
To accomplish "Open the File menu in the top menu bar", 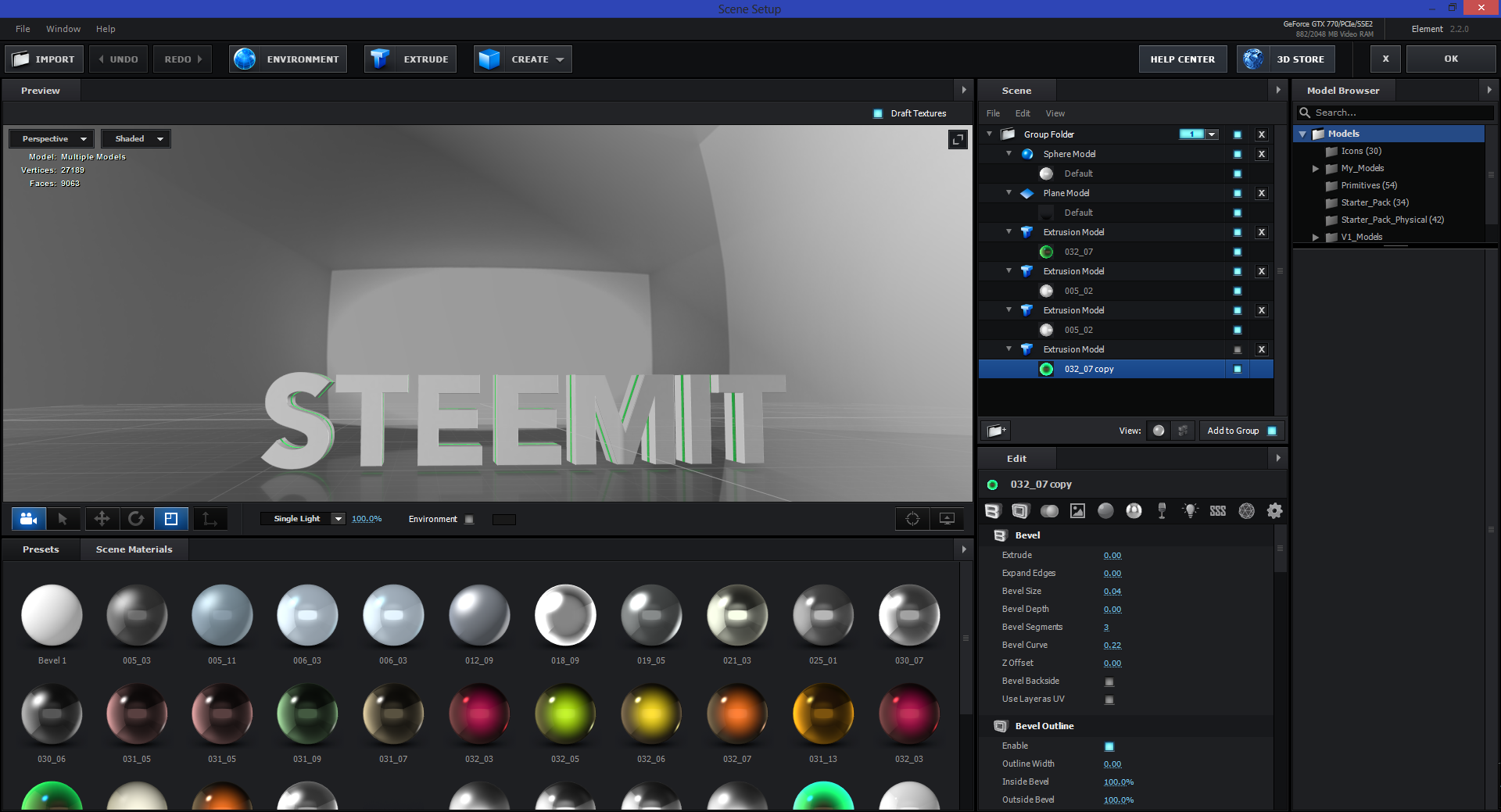I will coord(23,29).
